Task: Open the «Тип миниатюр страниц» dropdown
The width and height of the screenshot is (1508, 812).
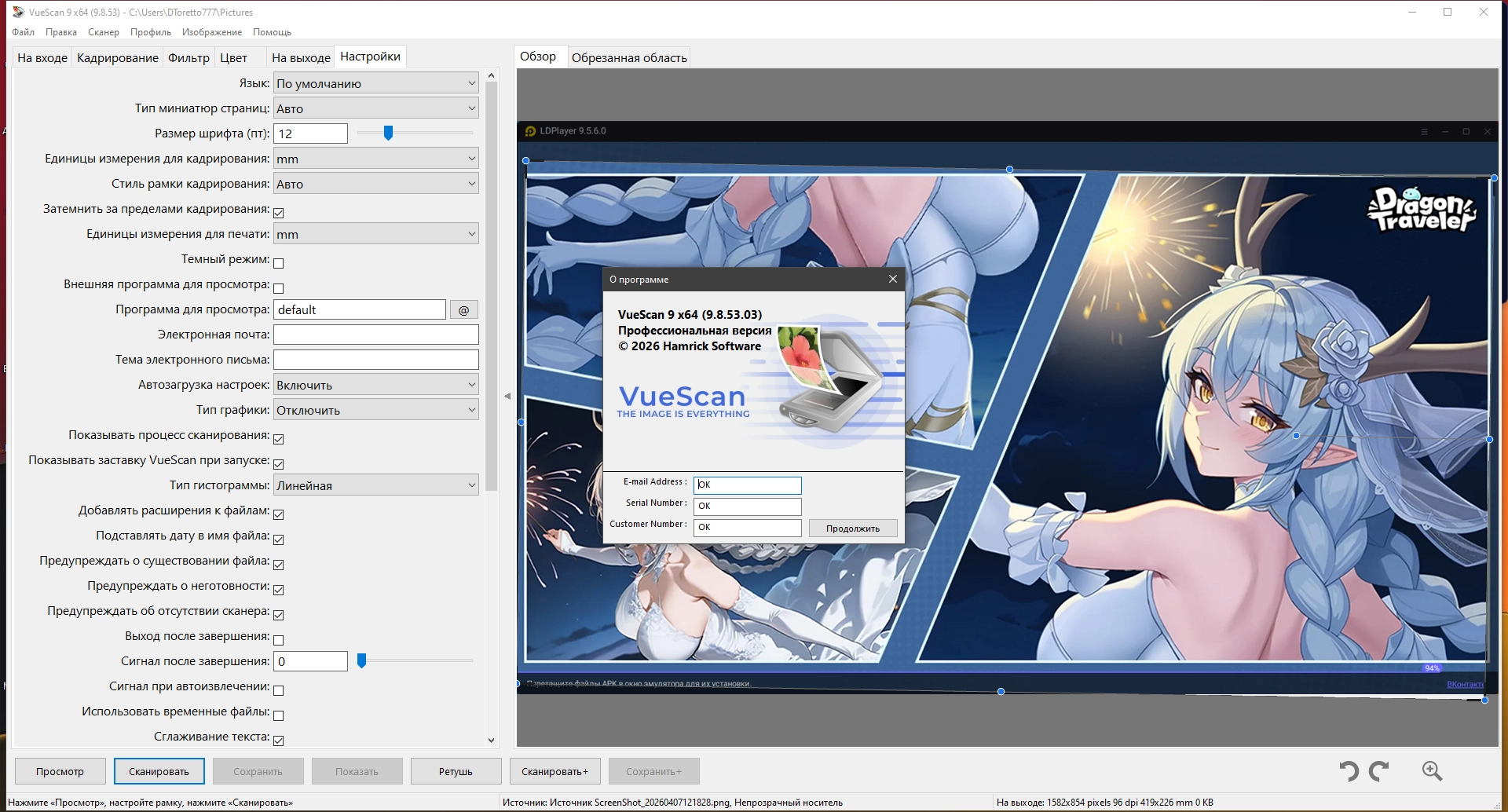Action: (376, 108)
